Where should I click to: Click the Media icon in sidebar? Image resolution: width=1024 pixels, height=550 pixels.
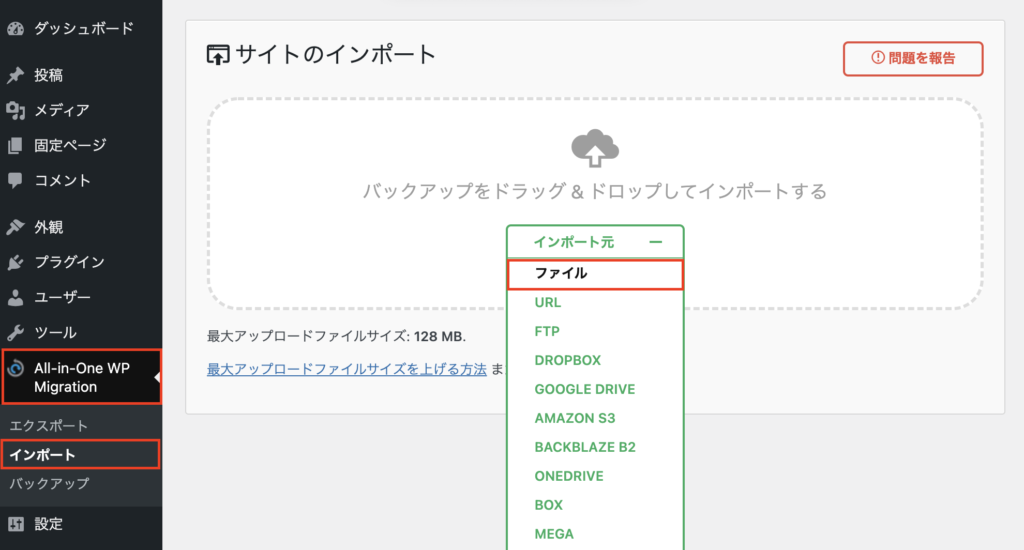click(x=15, y=110)
